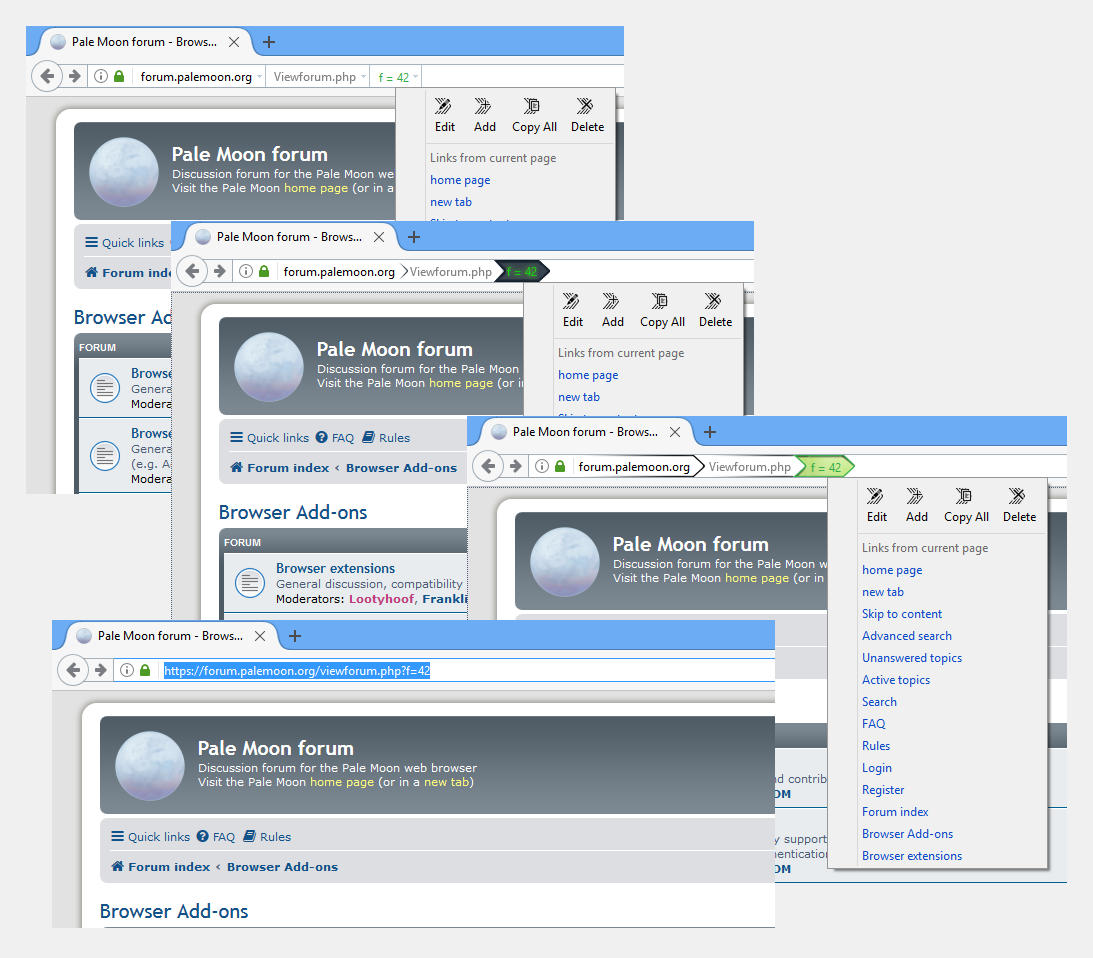Choose Register in the links popup

point(882,790)
